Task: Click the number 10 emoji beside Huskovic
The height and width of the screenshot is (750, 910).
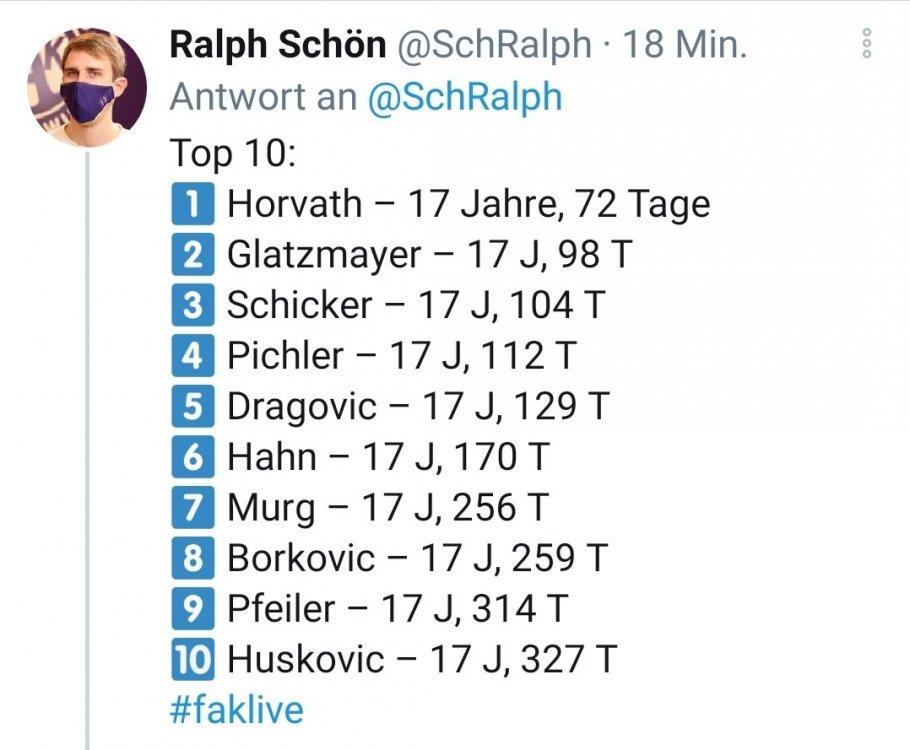Action: click(x=193, y=658)
